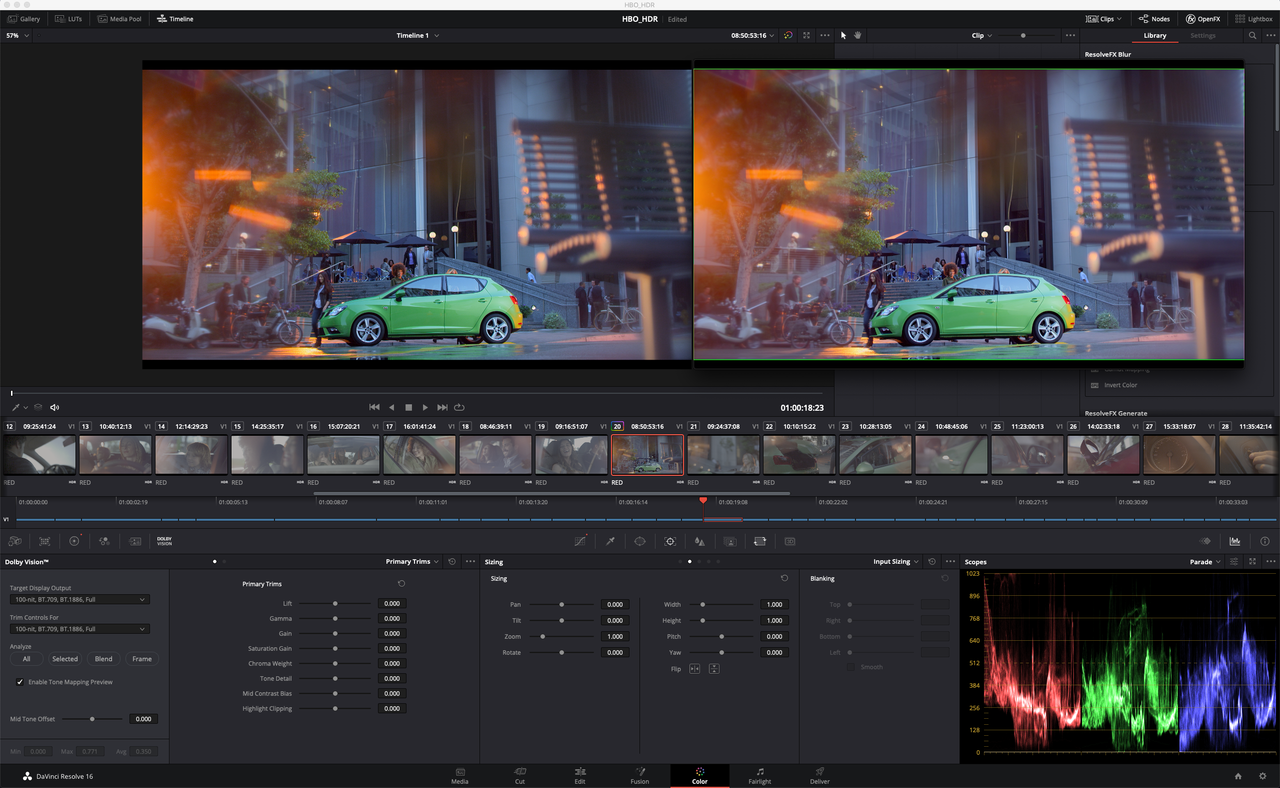The width and height of the screenshot is (1280, 788).
Task: Open the Key palette icon
Action: pyautogui.click(x=730, y=541)
